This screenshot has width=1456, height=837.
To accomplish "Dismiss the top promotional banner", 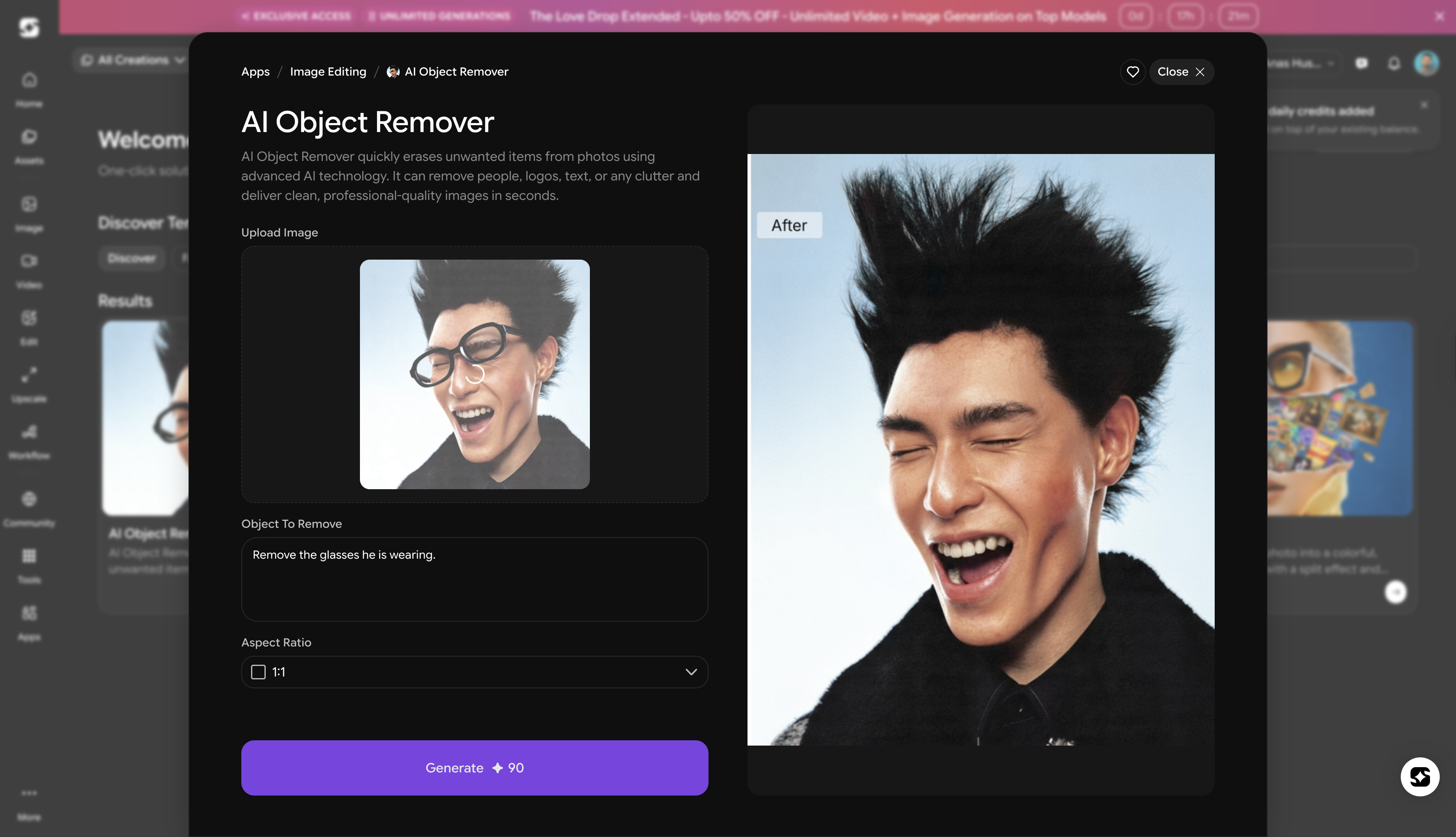I will coord(1439,16).
